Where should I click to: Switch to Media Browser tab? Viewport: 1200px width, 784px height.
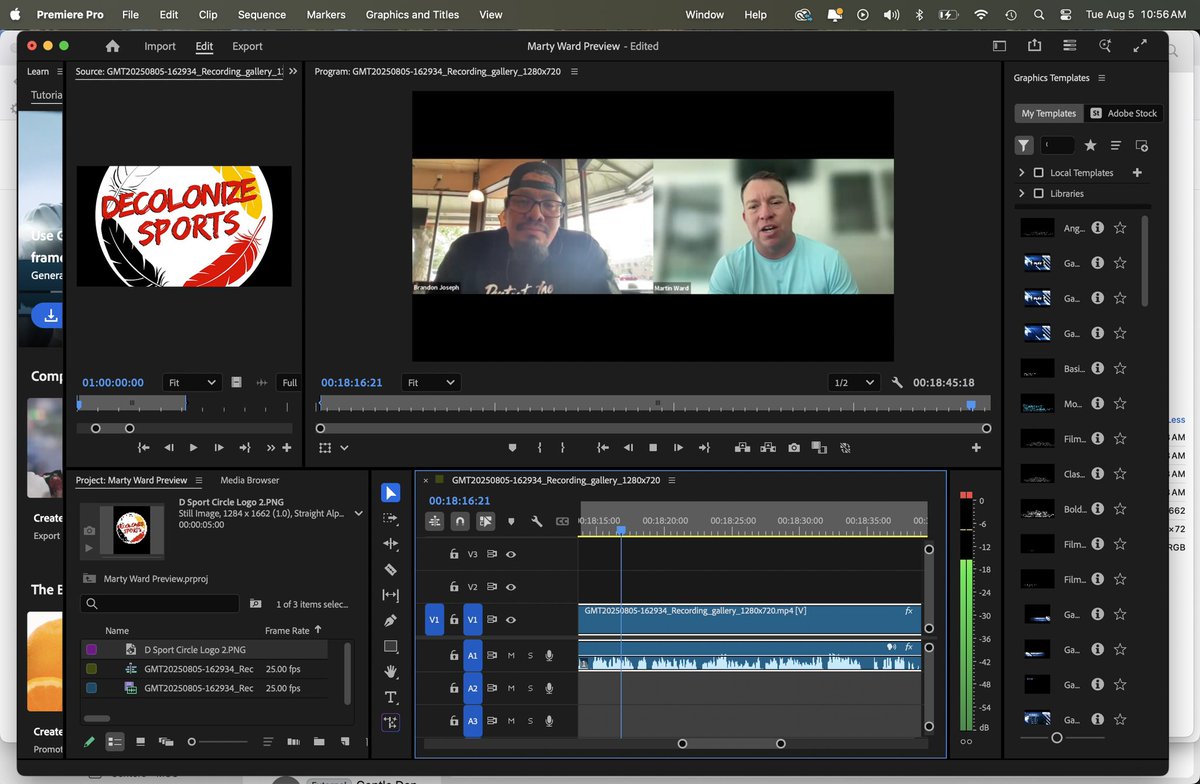pos(250,480)
